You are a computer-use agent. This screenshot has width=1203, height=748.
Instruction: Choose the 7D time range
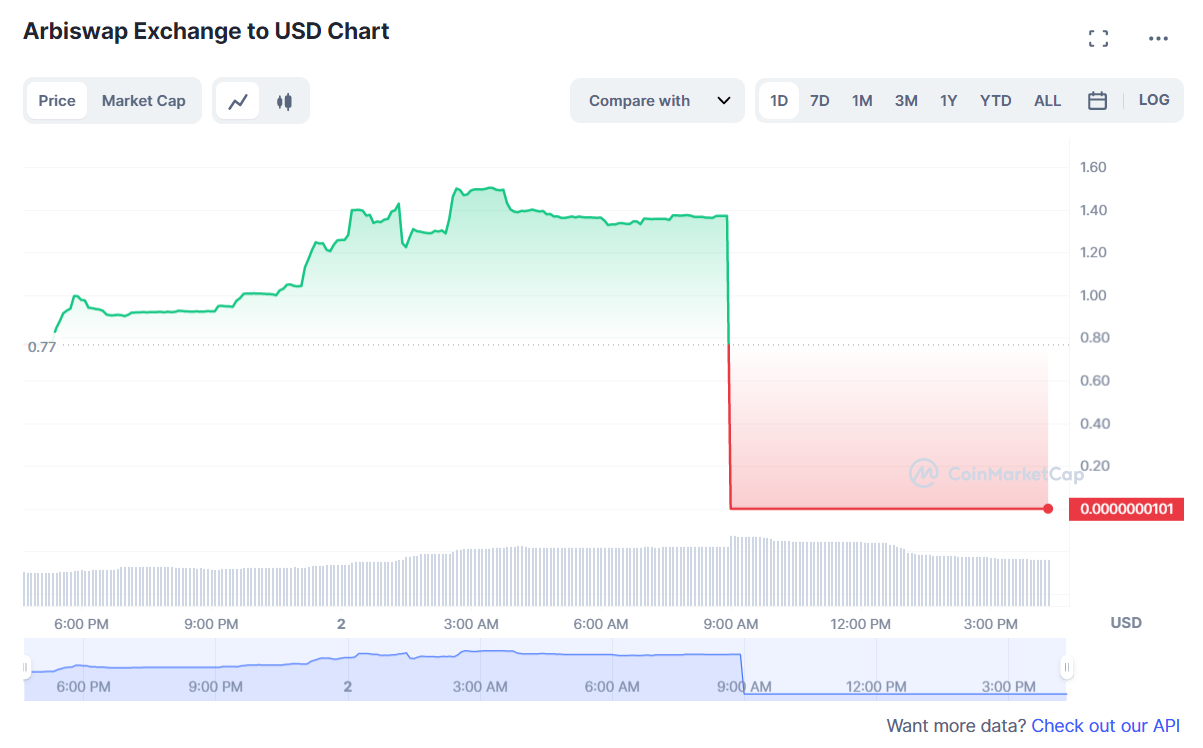(820, 101)
